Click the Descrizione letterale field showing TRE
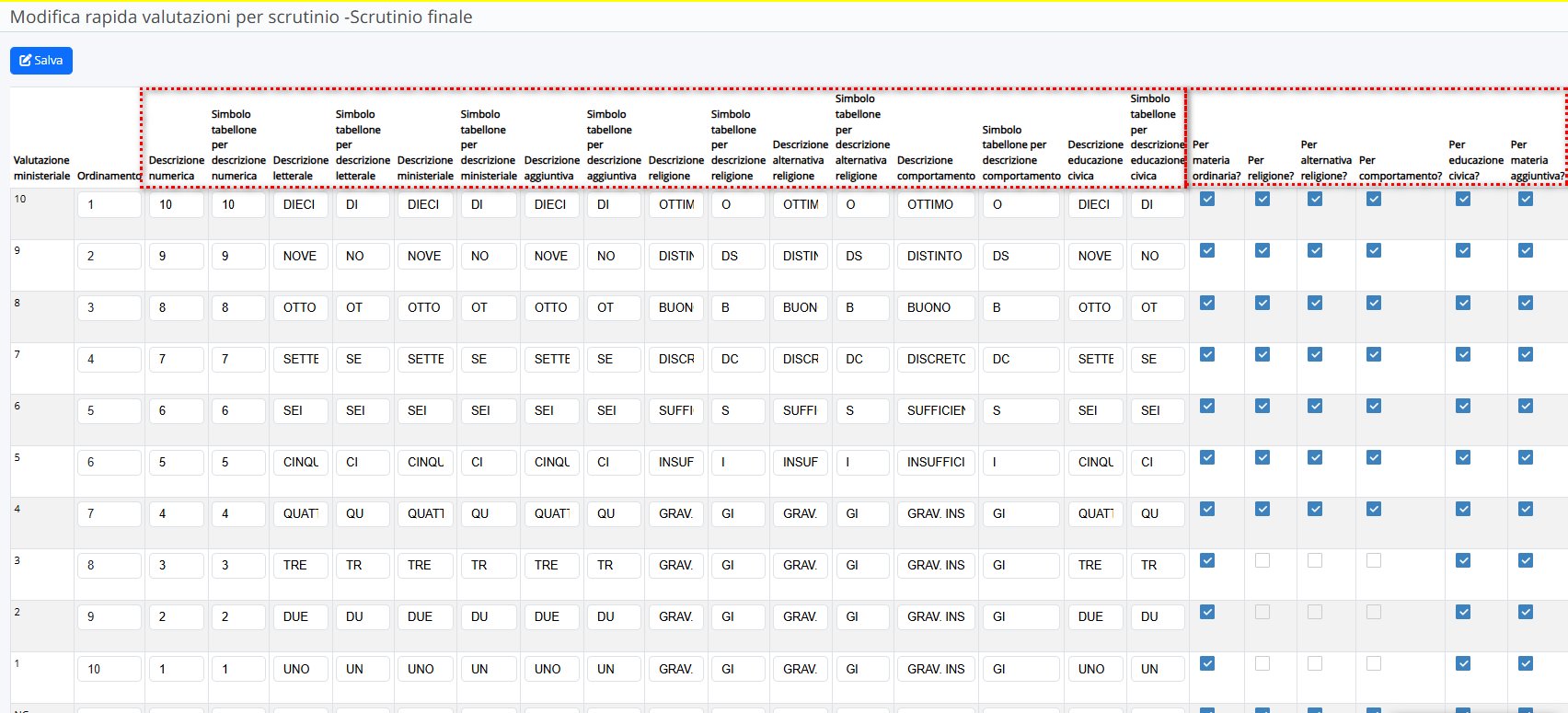The width and height of the screenshot is (1568, 713). (301, 565)
